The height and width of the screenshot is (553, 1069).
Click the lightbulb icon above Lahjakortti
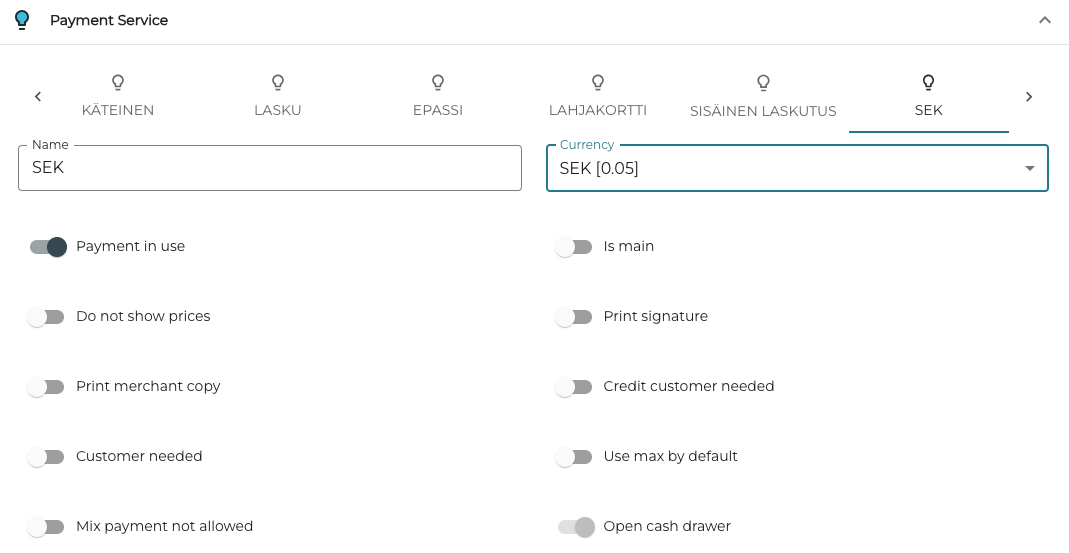598,82
